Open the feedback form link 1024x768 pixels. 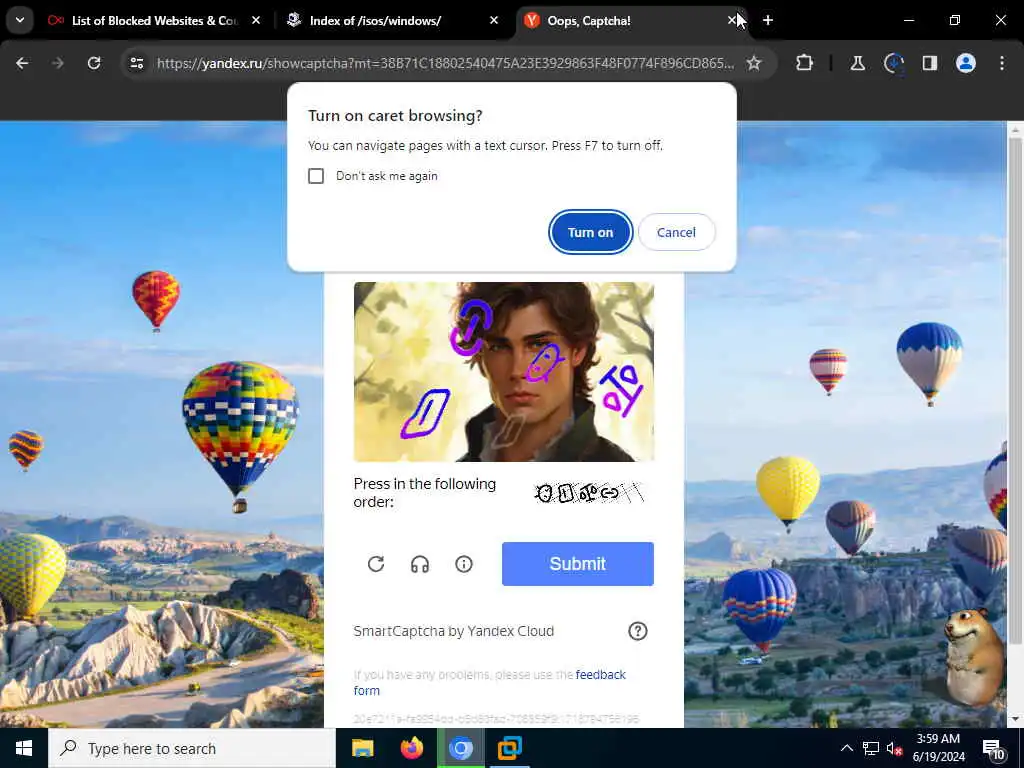pyautogui.click(x=490, y=682)
